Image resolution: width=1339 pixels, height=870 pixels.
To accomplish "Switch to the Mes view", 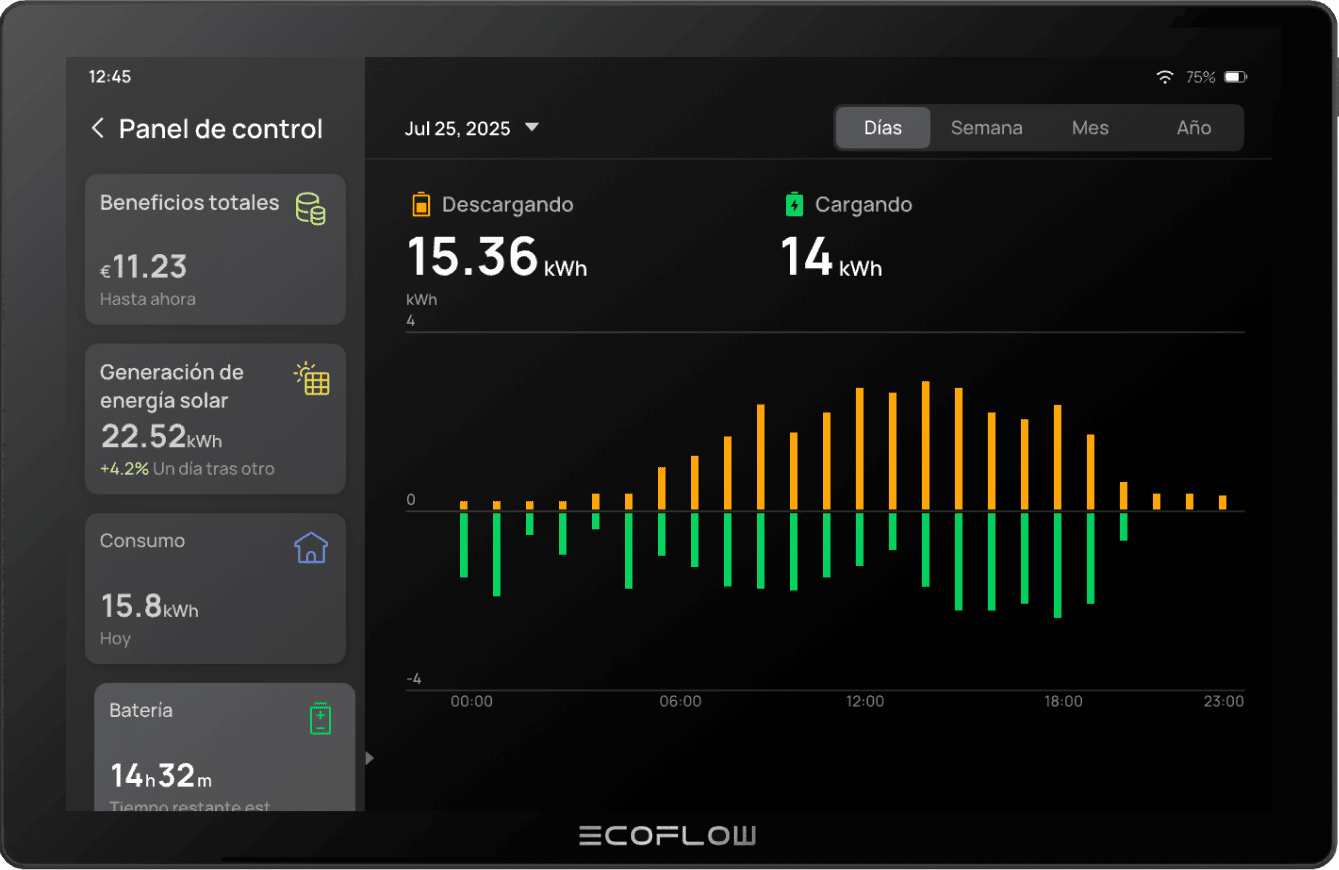I will click(1090, 128).
